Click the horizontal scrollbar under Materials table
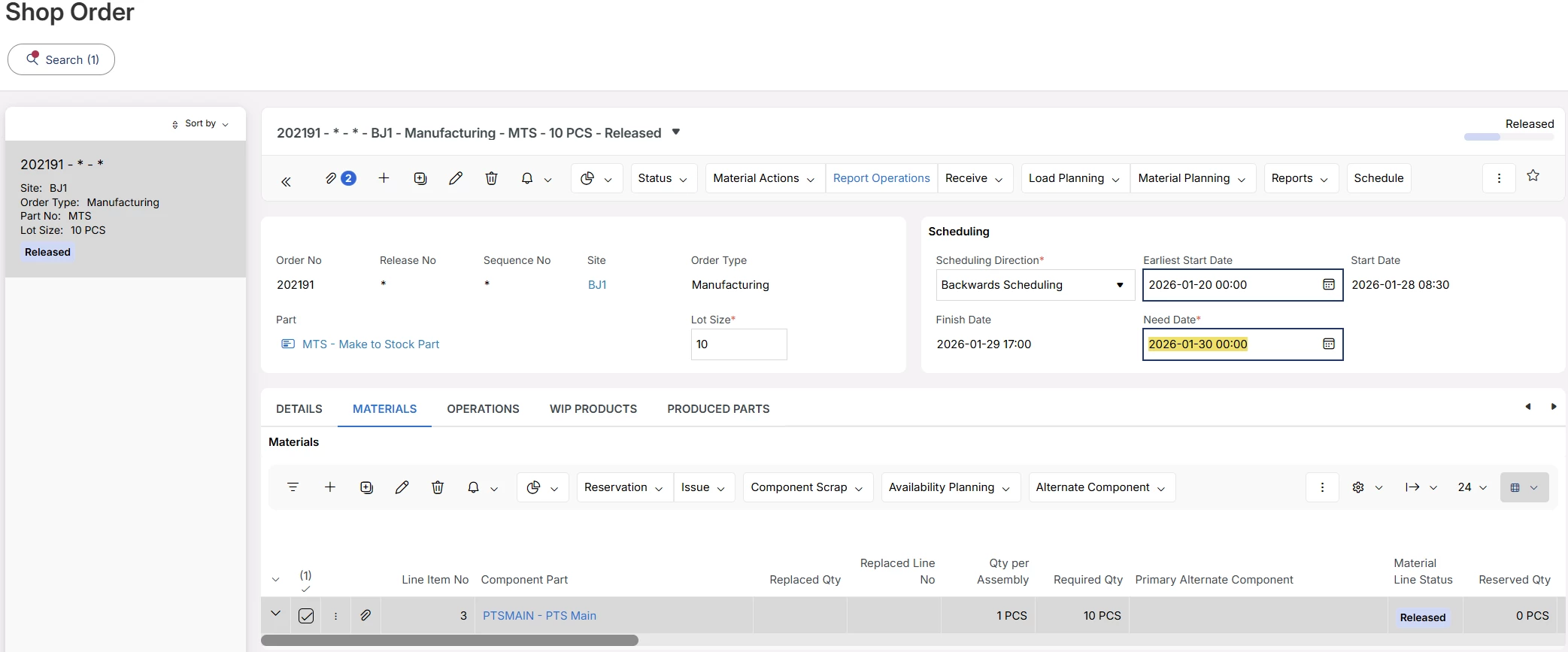 [x=450, y=641]
